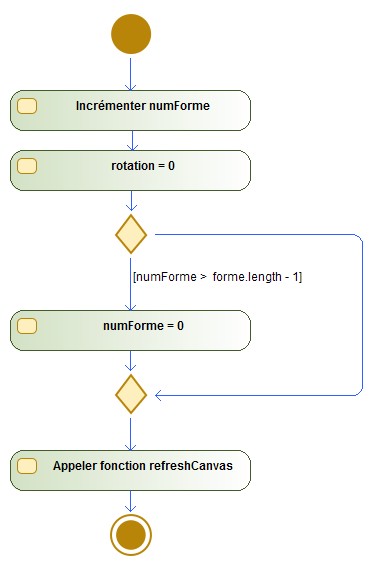Select arrow from refreshCanvas action to final node

(x=130, y=501)
